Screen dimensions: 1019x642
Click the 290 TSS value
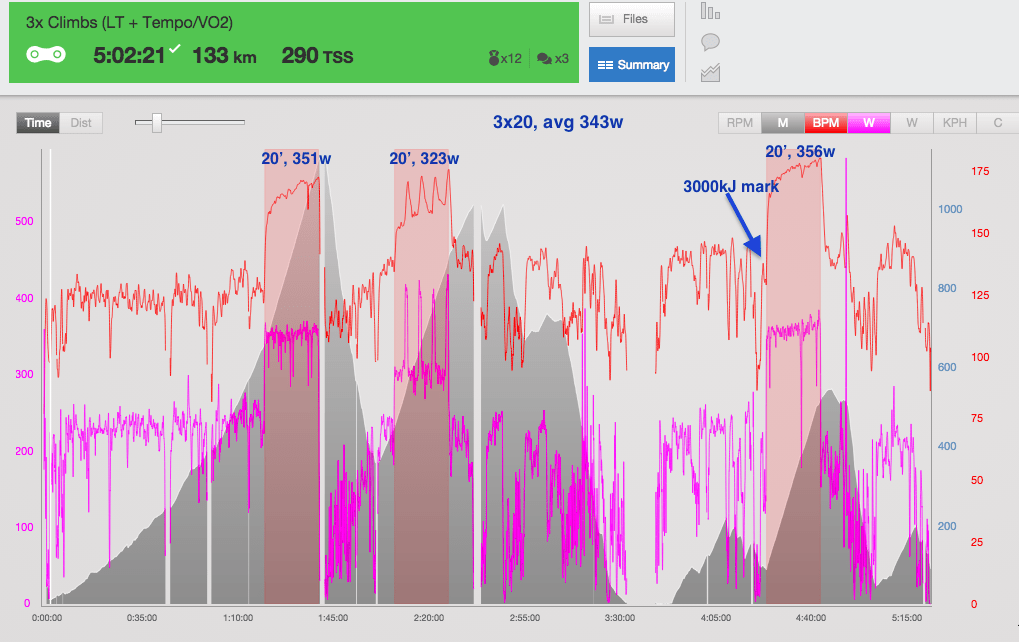[317, 56]
